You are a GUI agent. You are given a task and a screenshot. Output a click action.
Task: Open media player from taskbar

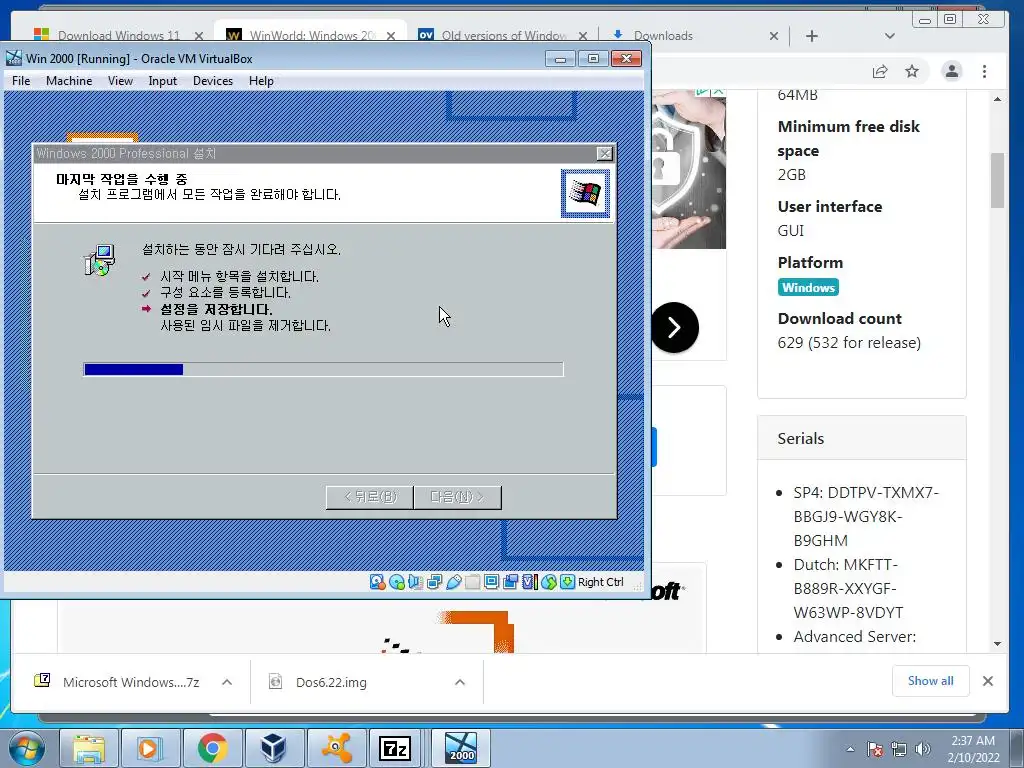(150, 748)
